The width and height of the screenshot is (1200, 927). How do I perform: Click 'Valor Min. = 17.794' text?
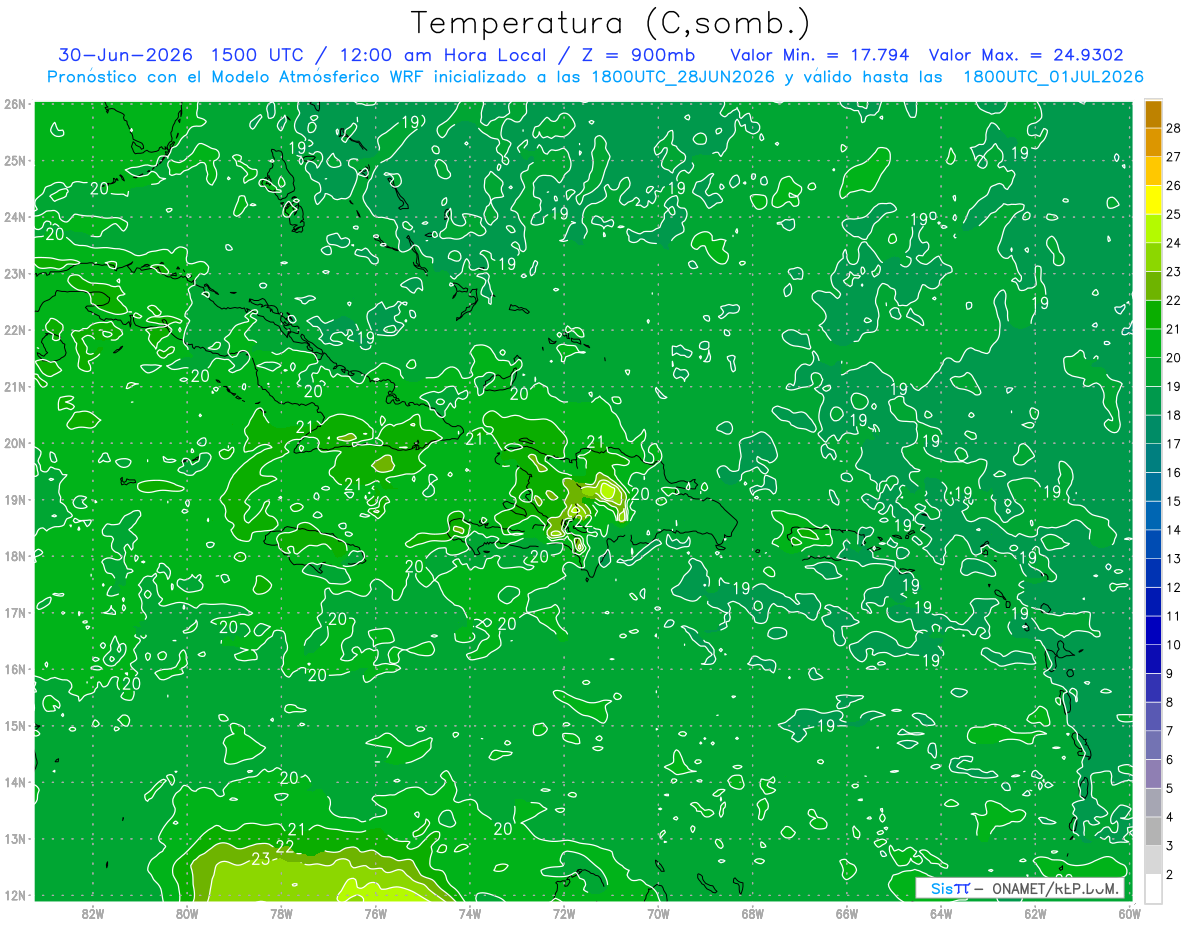820,55
